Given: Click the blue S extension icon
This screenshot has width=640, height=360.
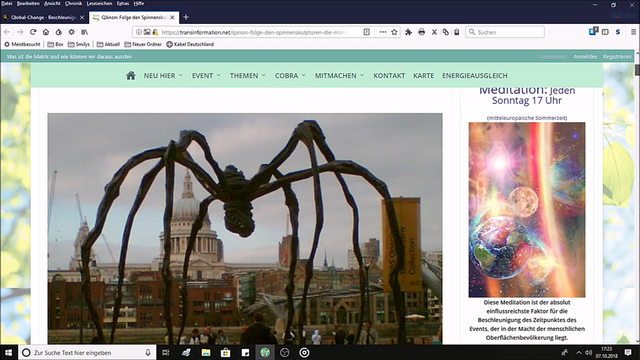Looking at the screenshot, I should [x=618, y=32].
